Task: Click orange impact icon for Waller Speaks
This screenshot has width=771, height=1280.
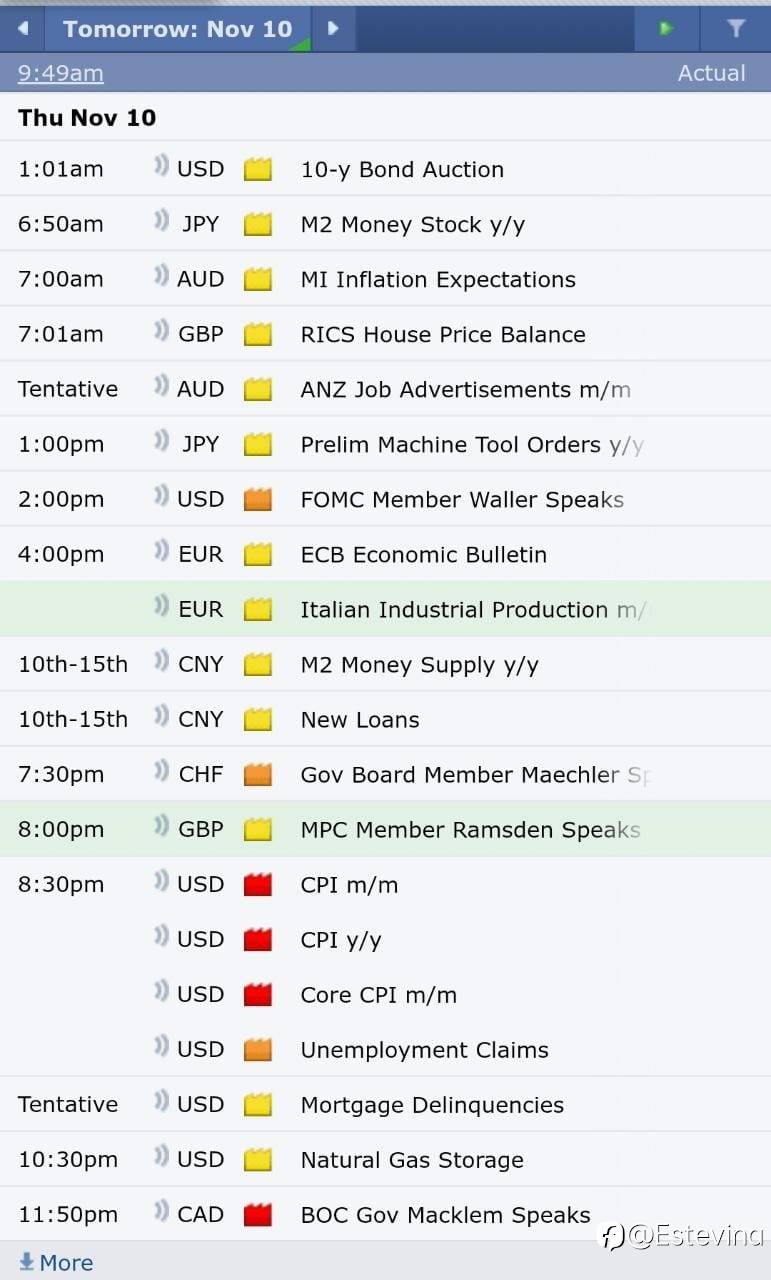Action: click(258, 499)
